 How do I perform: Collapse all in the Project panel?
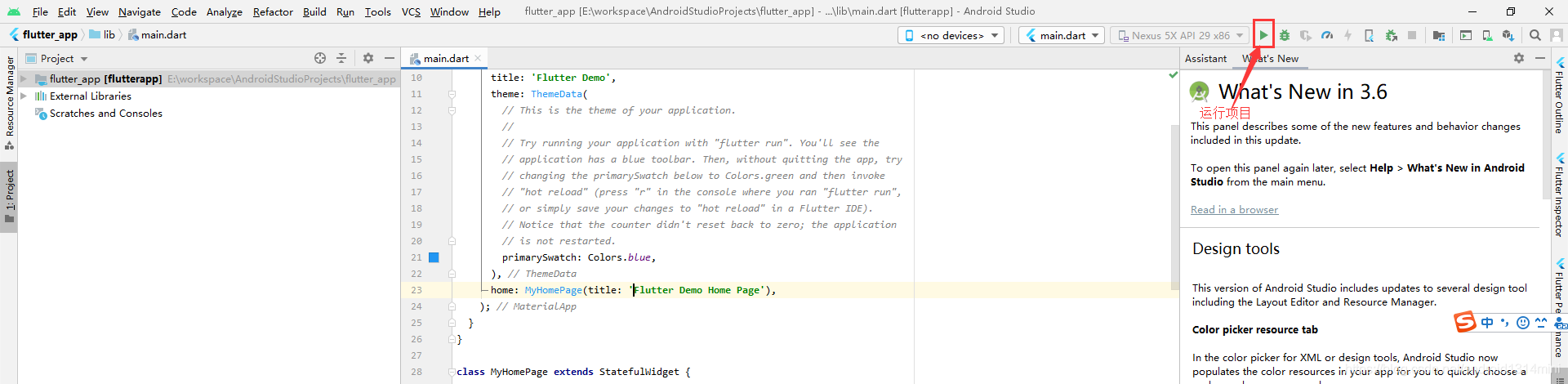[341, 58]
